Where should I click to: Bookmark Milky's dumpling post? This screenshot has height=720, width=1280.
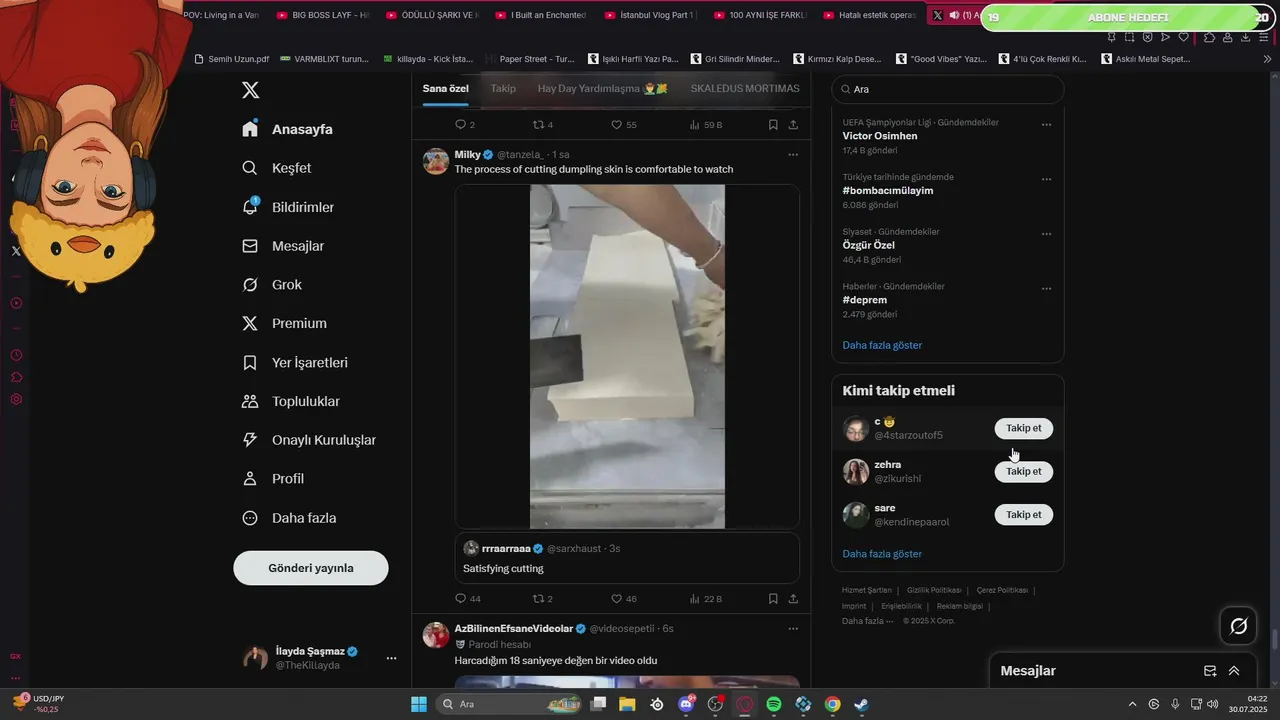pyautogui.click(x=773, y=599)
